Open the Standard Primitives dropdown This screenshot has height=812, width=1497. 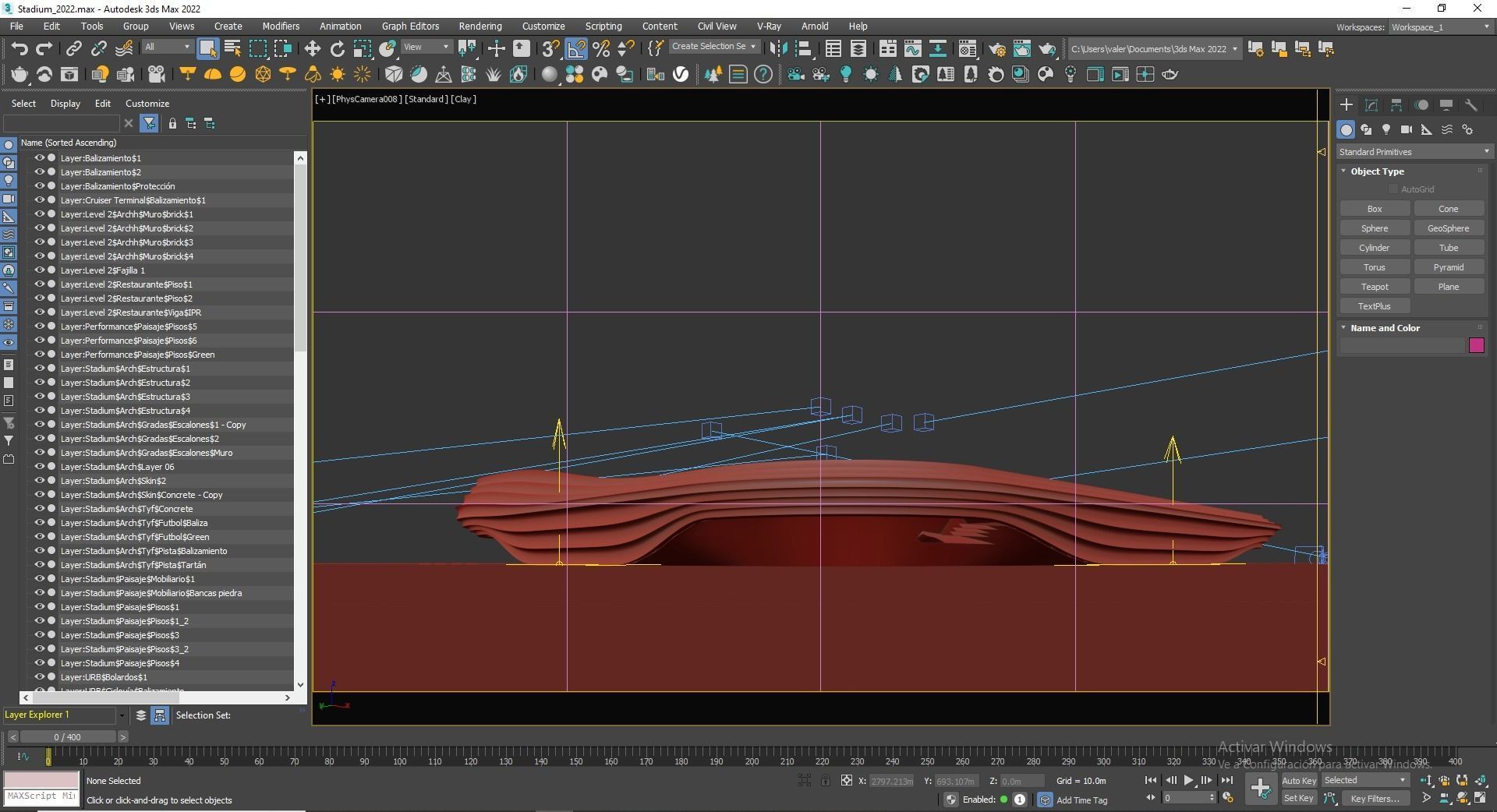(x=1413, y=152)
